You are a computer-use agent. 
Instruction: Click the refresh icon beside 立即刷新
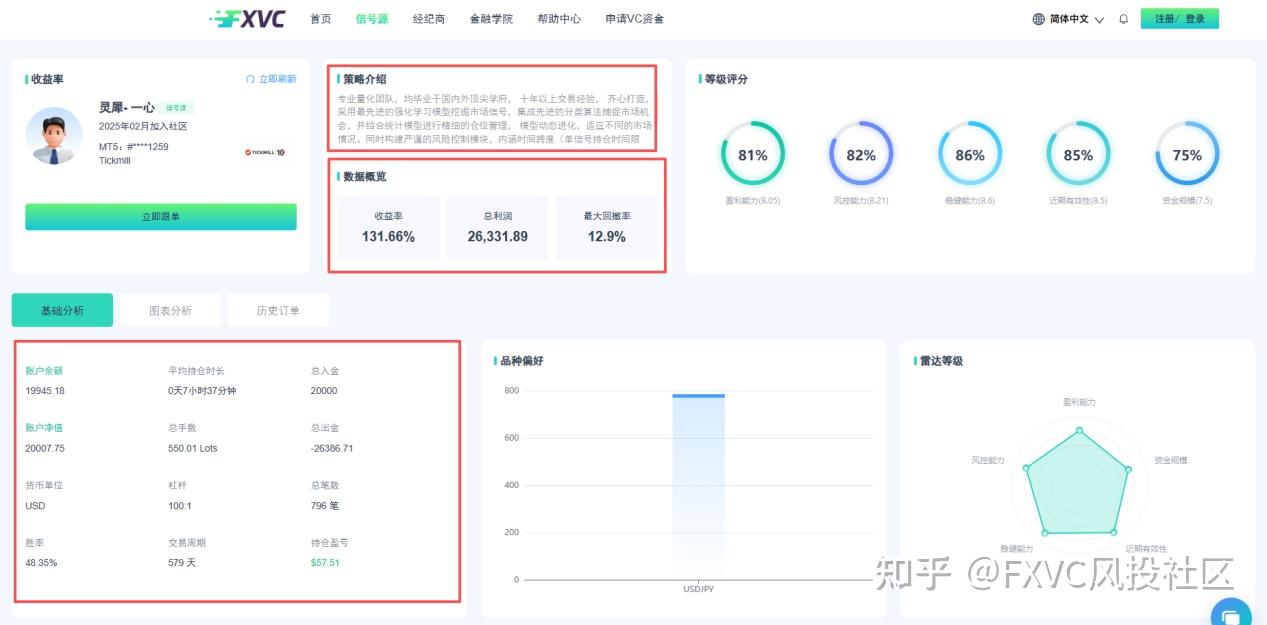click(250, 78)
